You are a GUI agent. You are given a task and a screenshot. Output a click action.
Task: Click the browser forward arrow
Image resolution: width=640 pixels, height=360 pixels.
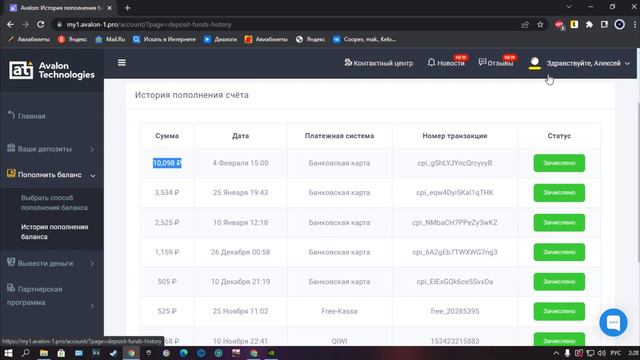tap(25, 24)
